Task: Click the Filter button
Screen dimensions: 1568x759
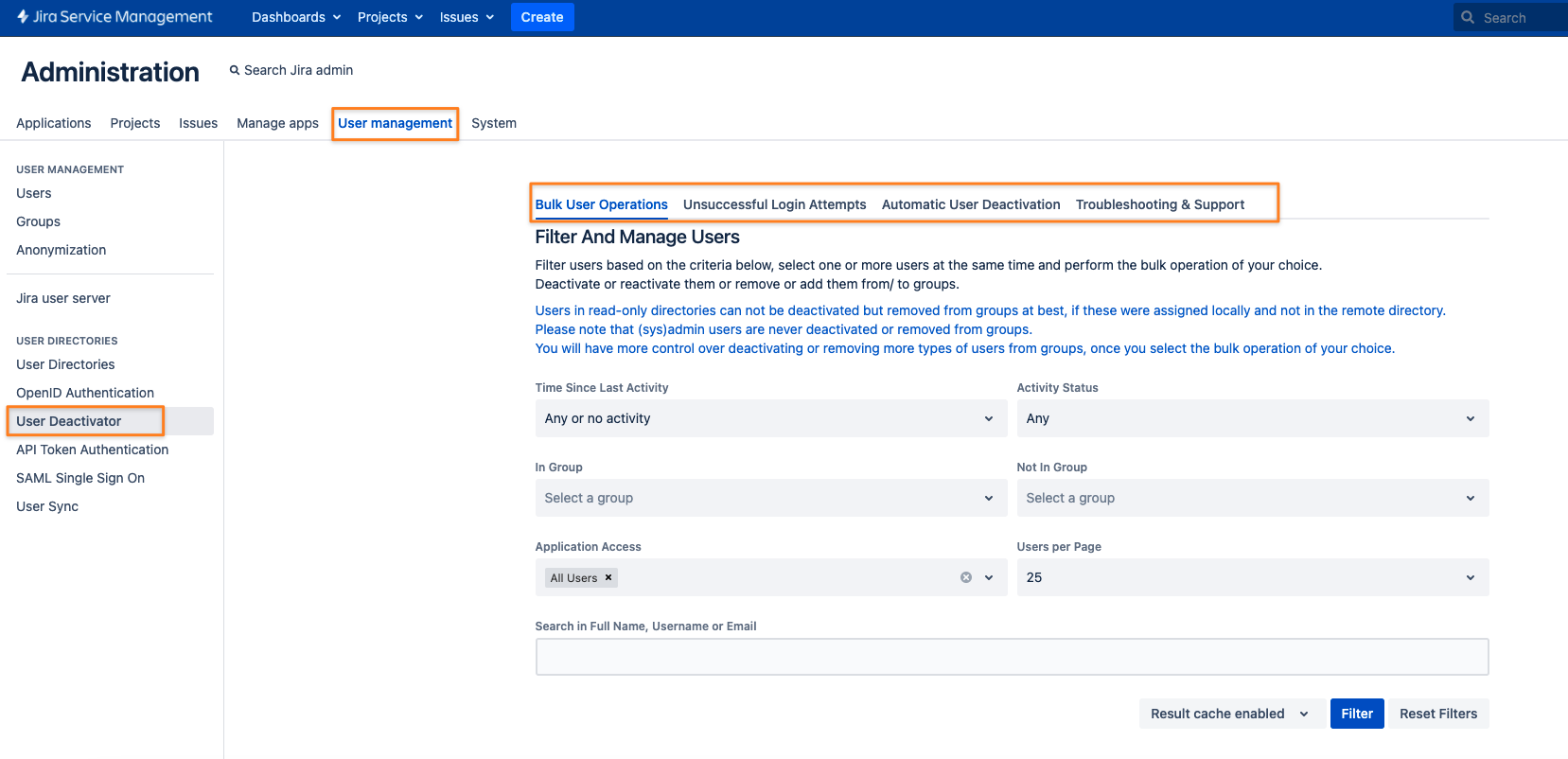Action: 1357,714
